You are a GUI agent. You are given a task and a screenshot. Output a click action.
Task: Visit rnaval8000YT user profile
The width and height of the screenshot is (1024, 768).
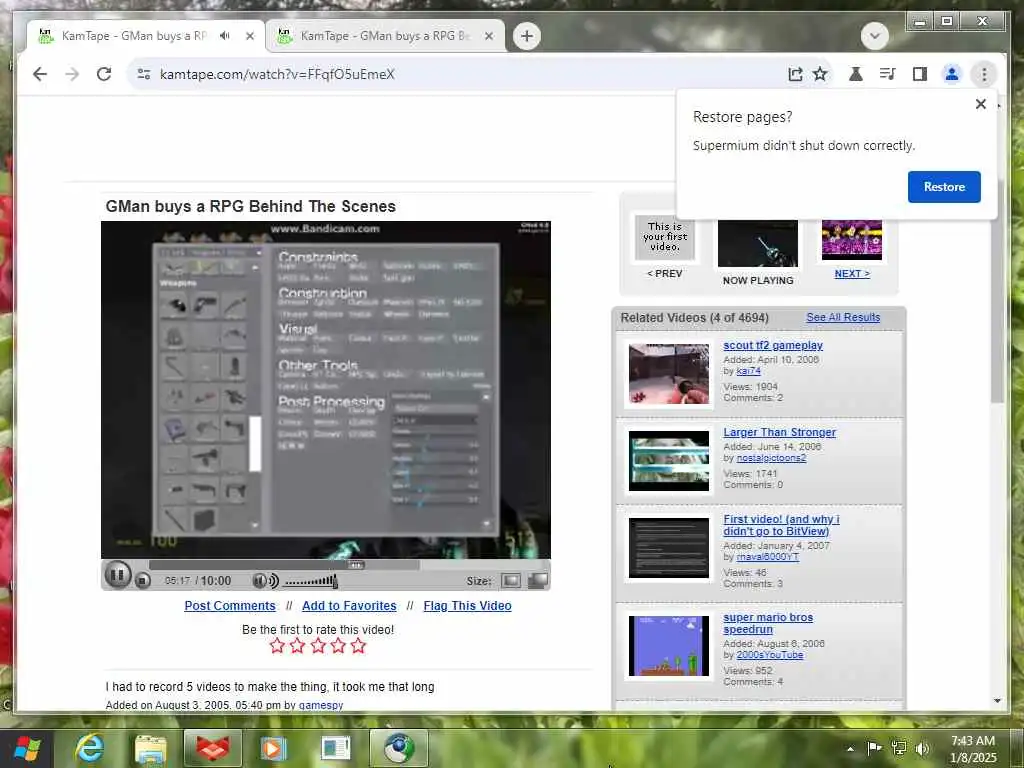click(x=767, y=557)
